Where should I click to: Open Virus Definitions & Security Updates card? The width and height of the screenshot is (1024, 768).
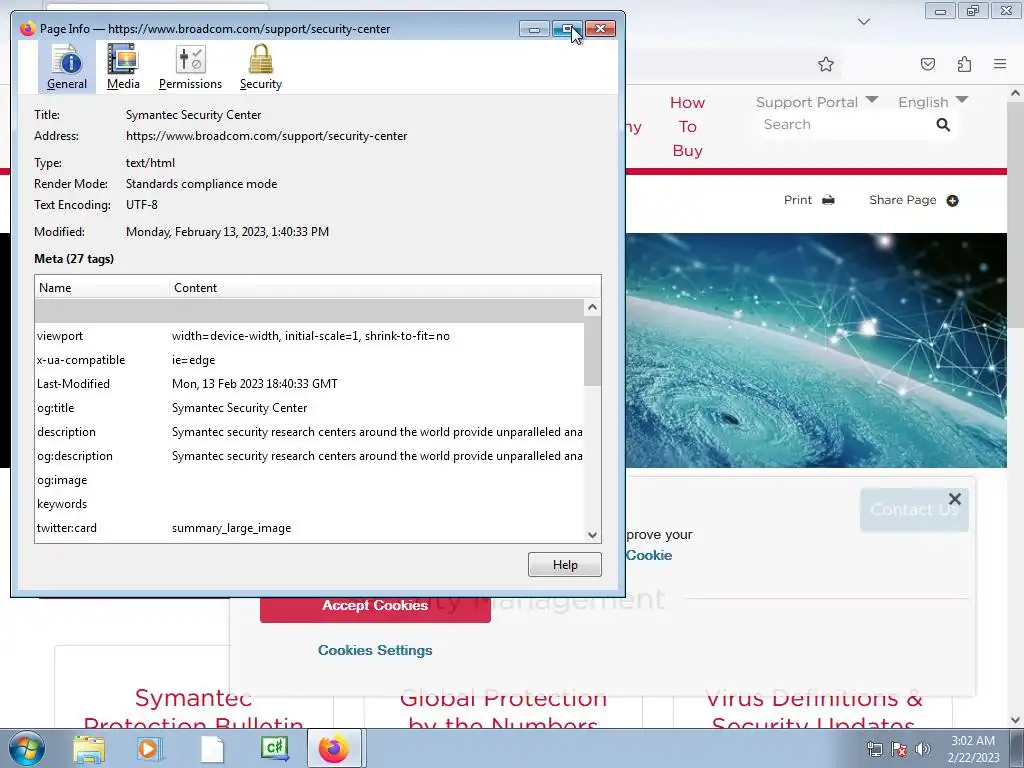click(814, 711)
